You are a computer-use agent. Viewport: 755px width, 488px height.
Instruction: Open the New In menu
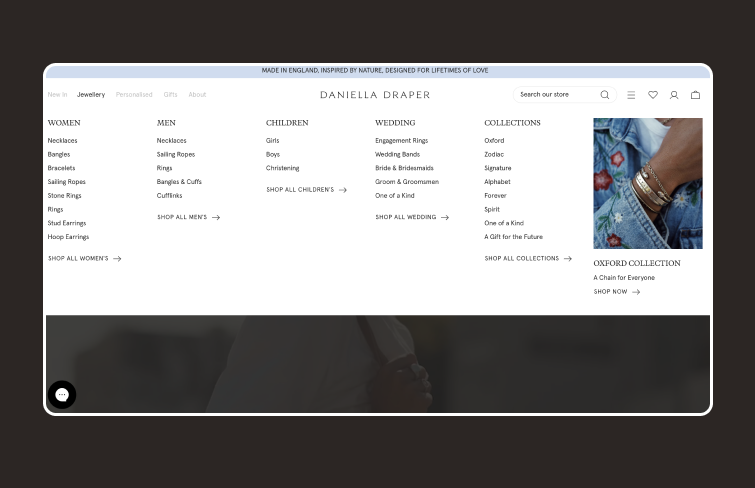point(57,94)
